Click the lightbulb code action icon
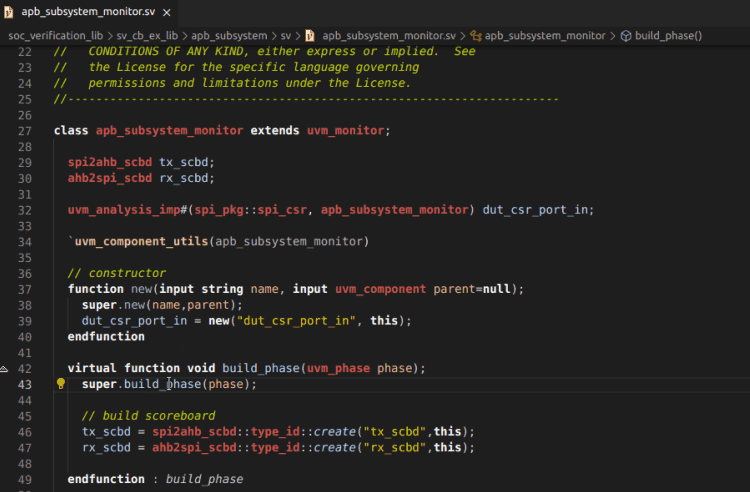The width and height of the screenshot is (750, 492). [60, 384]
